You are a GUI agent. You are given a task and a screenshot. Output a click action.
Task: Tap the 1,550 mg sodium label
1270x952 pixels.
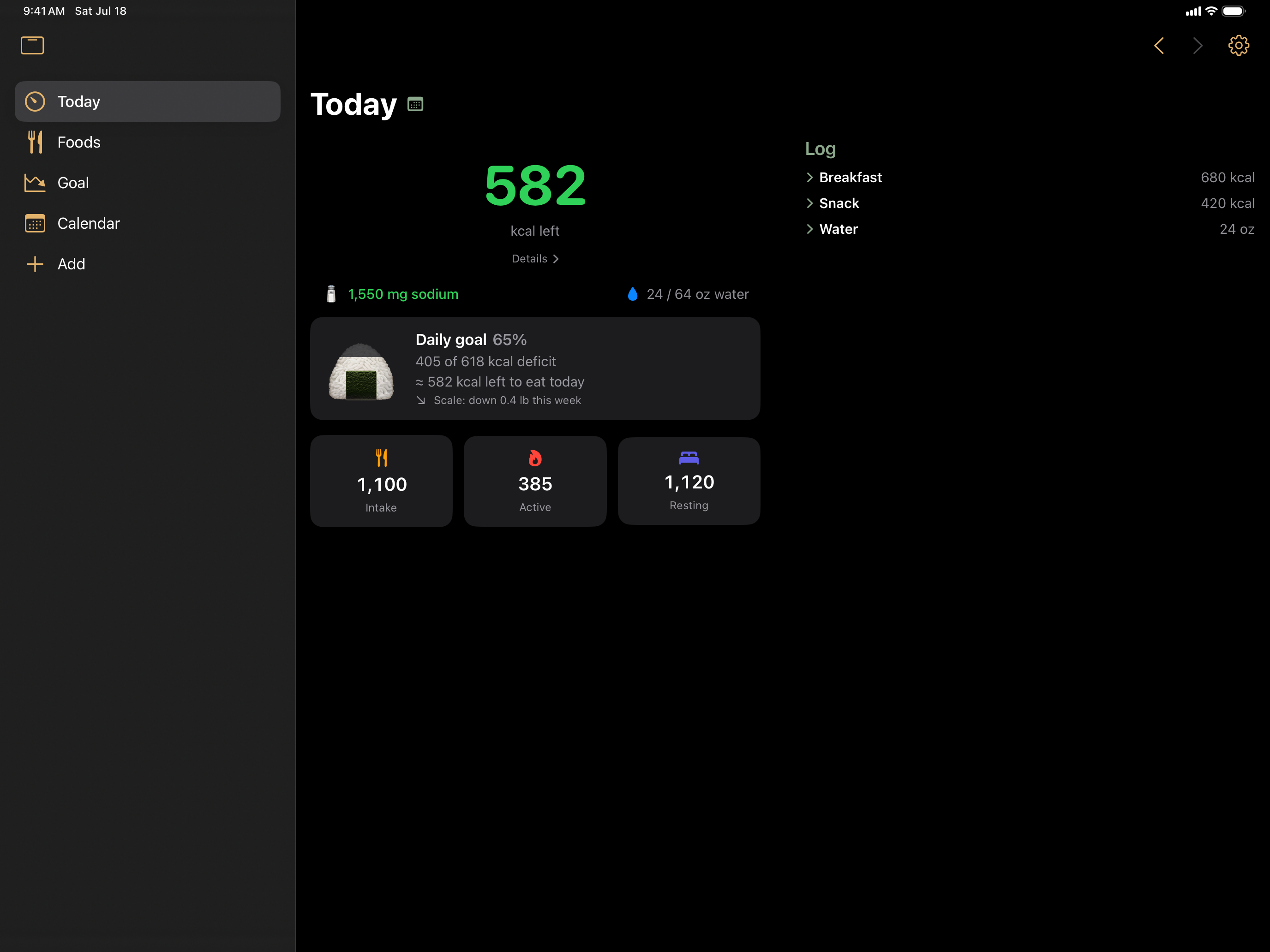[x=403, y=294]
